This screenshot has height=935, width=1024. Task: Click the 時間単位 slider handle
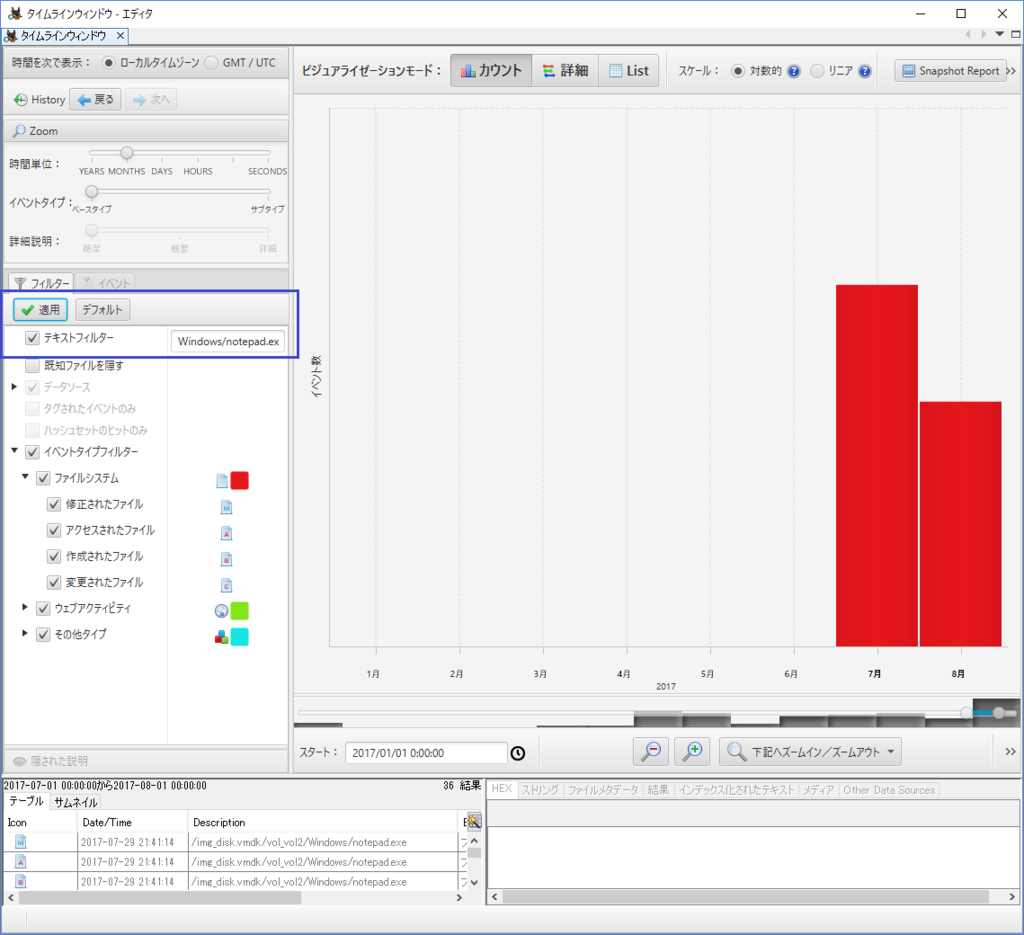pos(127,153)
